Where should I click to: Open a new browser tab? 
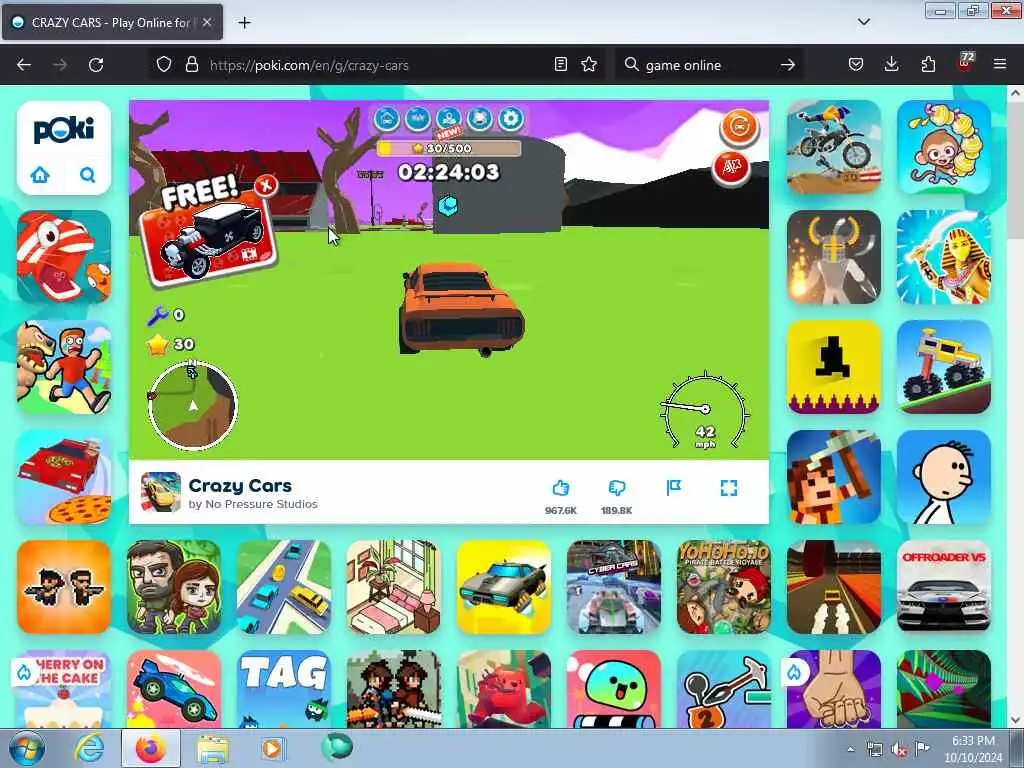tap(244, 23)
